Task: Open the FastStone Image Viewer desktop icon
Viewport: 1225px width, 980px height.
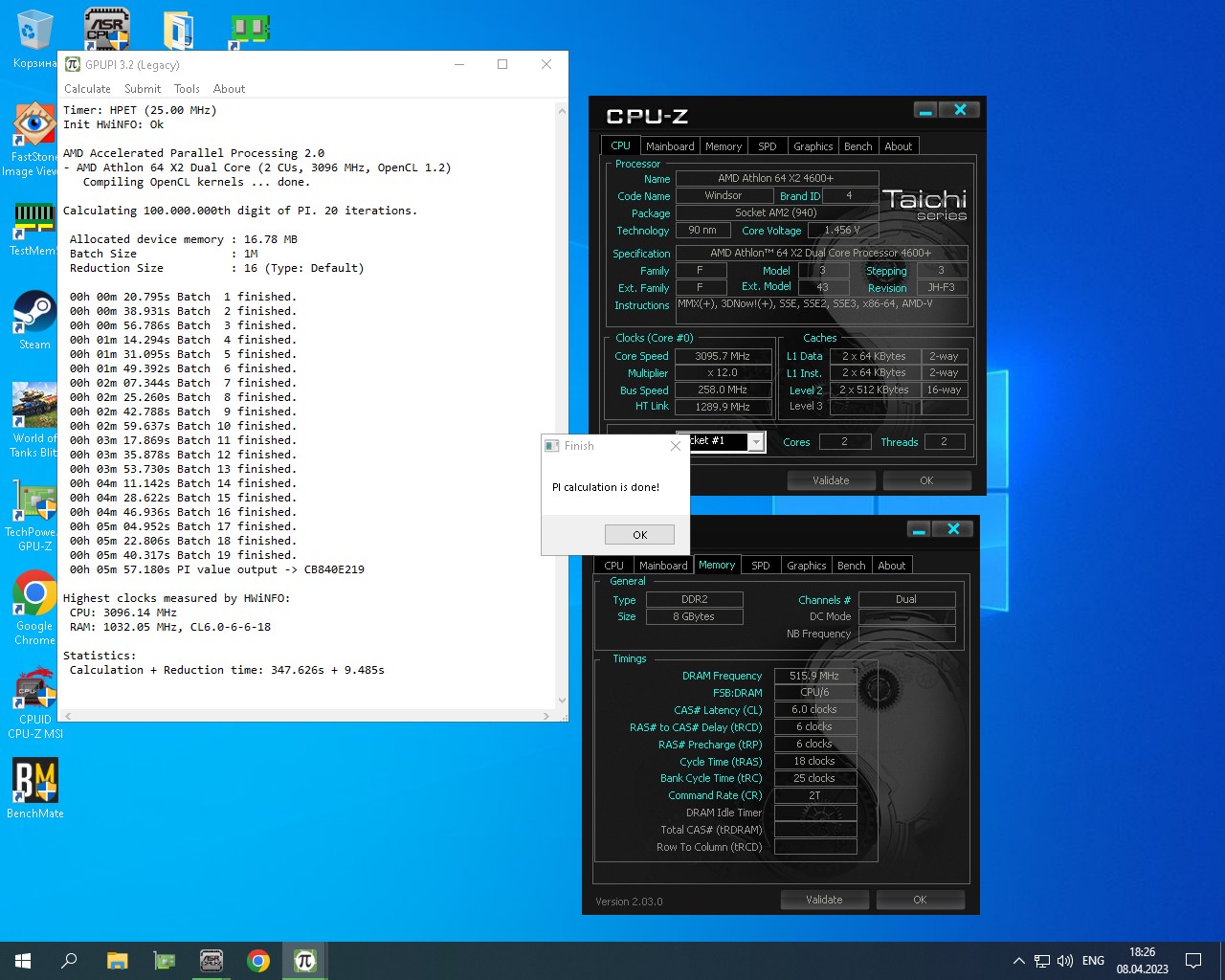Action: 34,140
